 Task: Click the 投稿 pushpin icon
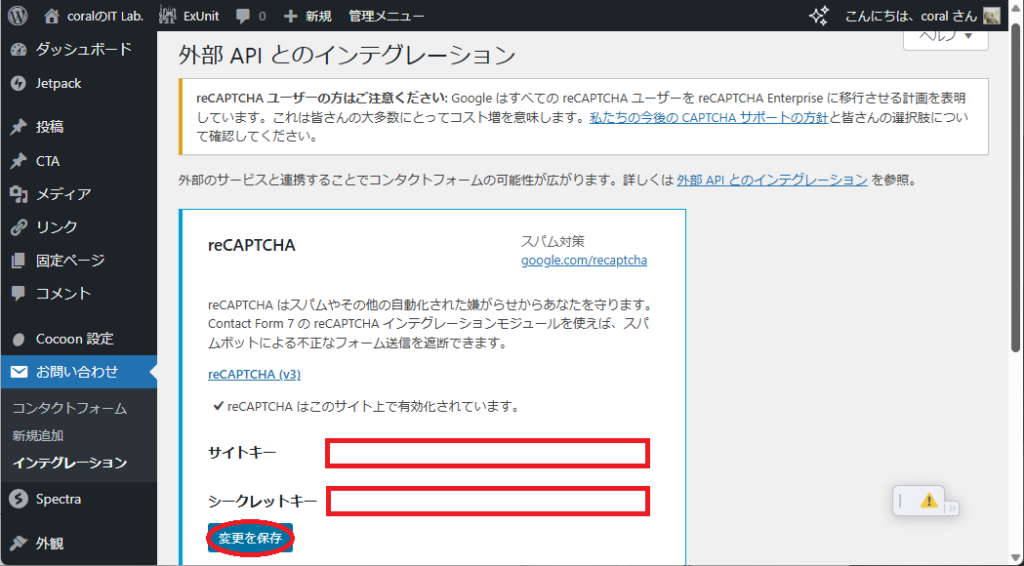(x=18, y=127)
